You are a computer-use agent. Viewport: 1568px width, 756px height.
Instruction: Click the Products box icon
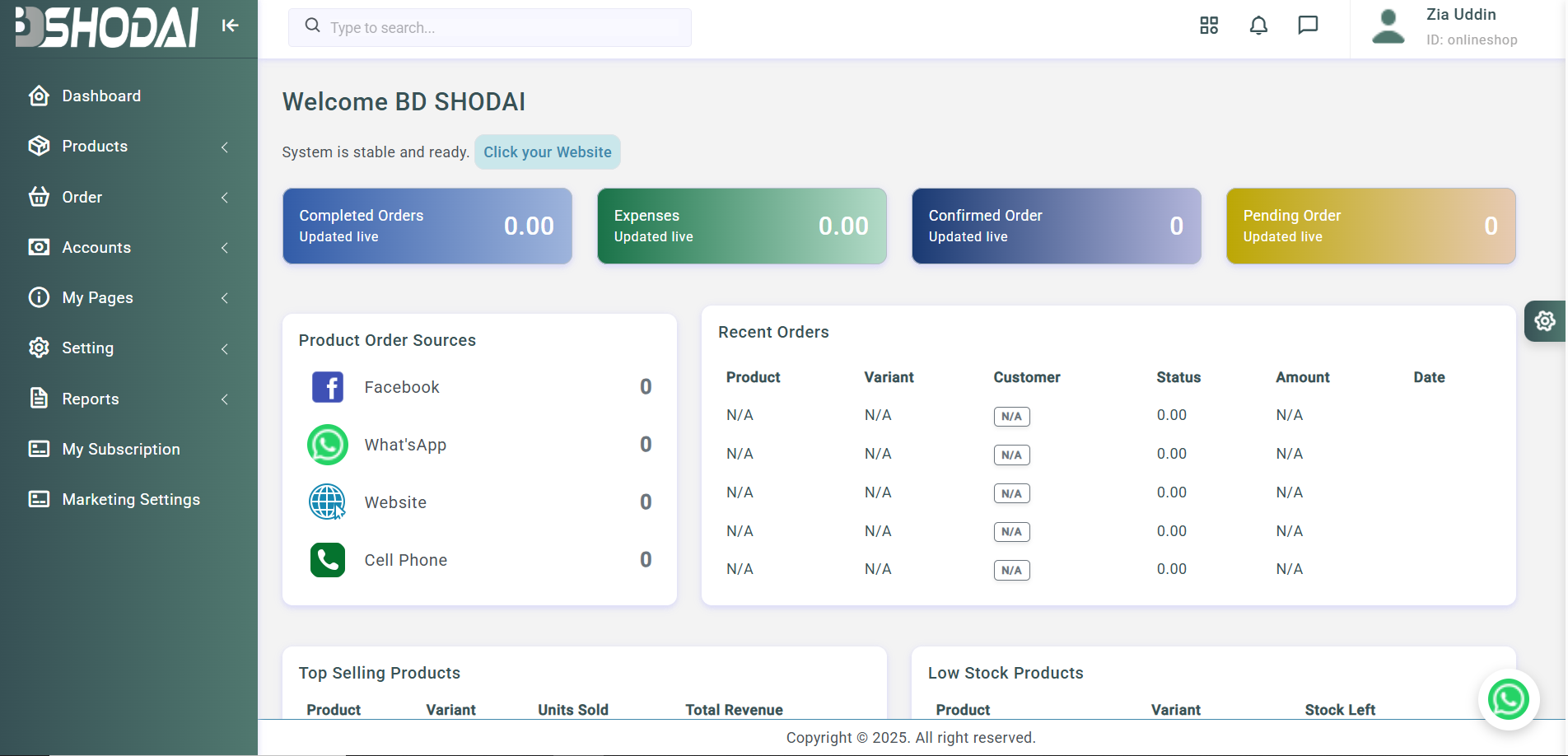(x=39, y=147)
